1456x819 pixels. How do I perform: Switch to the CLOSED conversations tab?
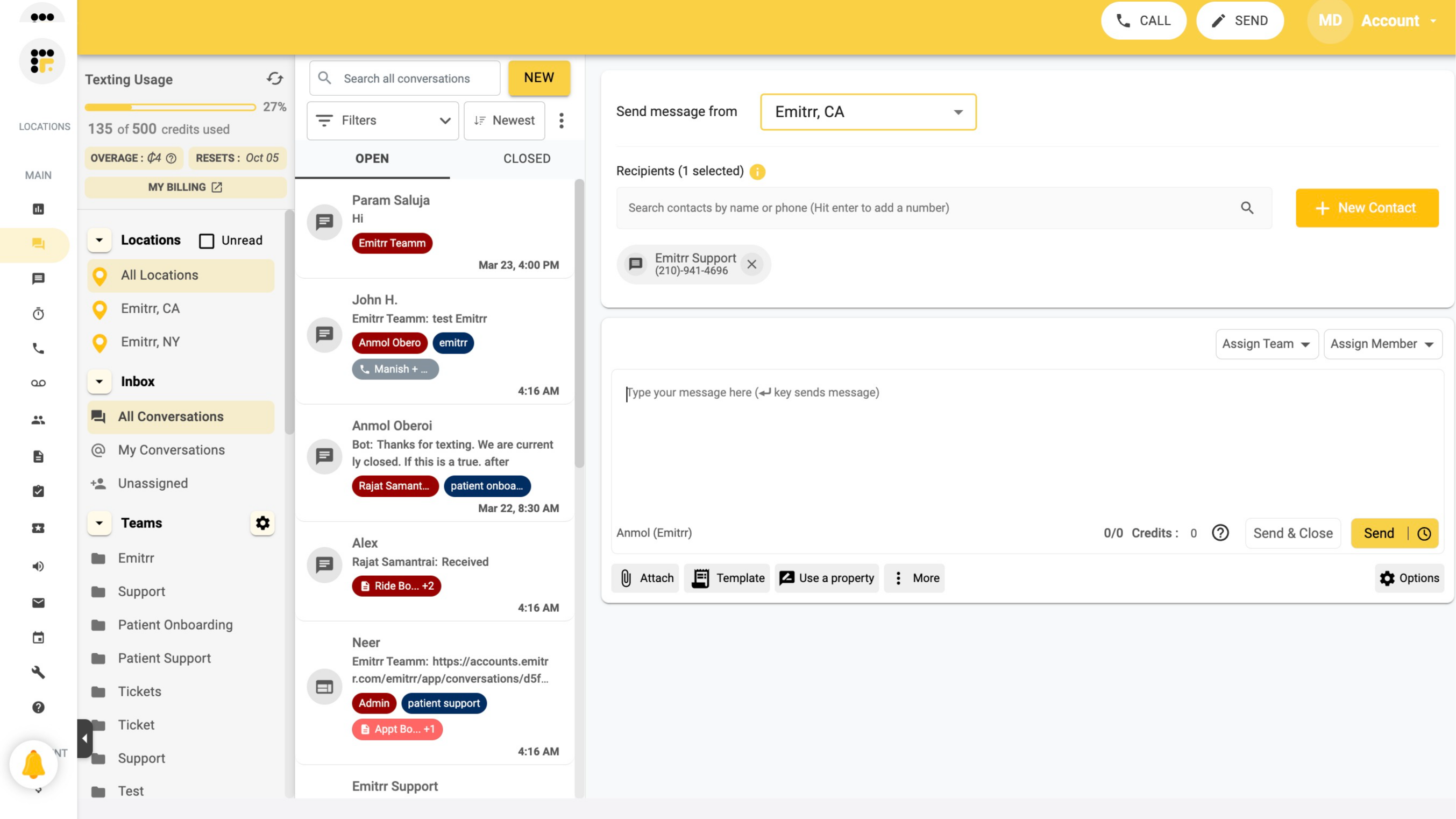pos(526,158)
